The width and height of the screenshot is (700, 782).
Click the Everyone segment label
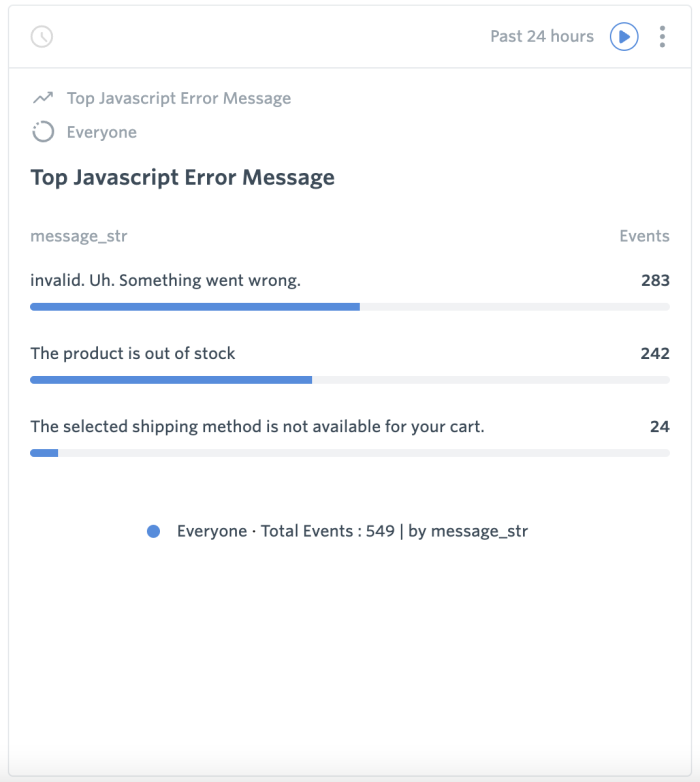[102, 132]
